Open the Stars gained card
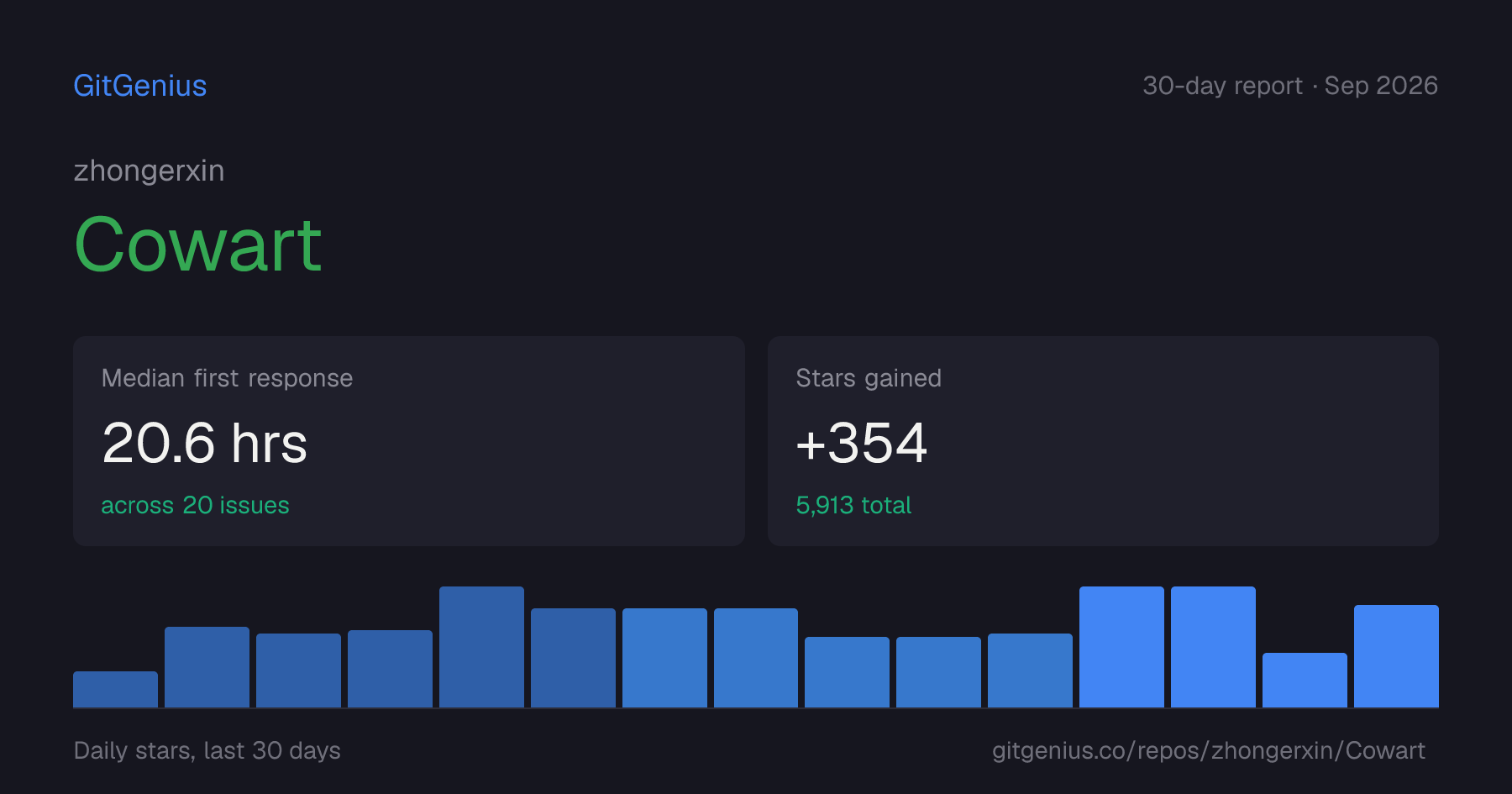 (x=1103, y=441)
